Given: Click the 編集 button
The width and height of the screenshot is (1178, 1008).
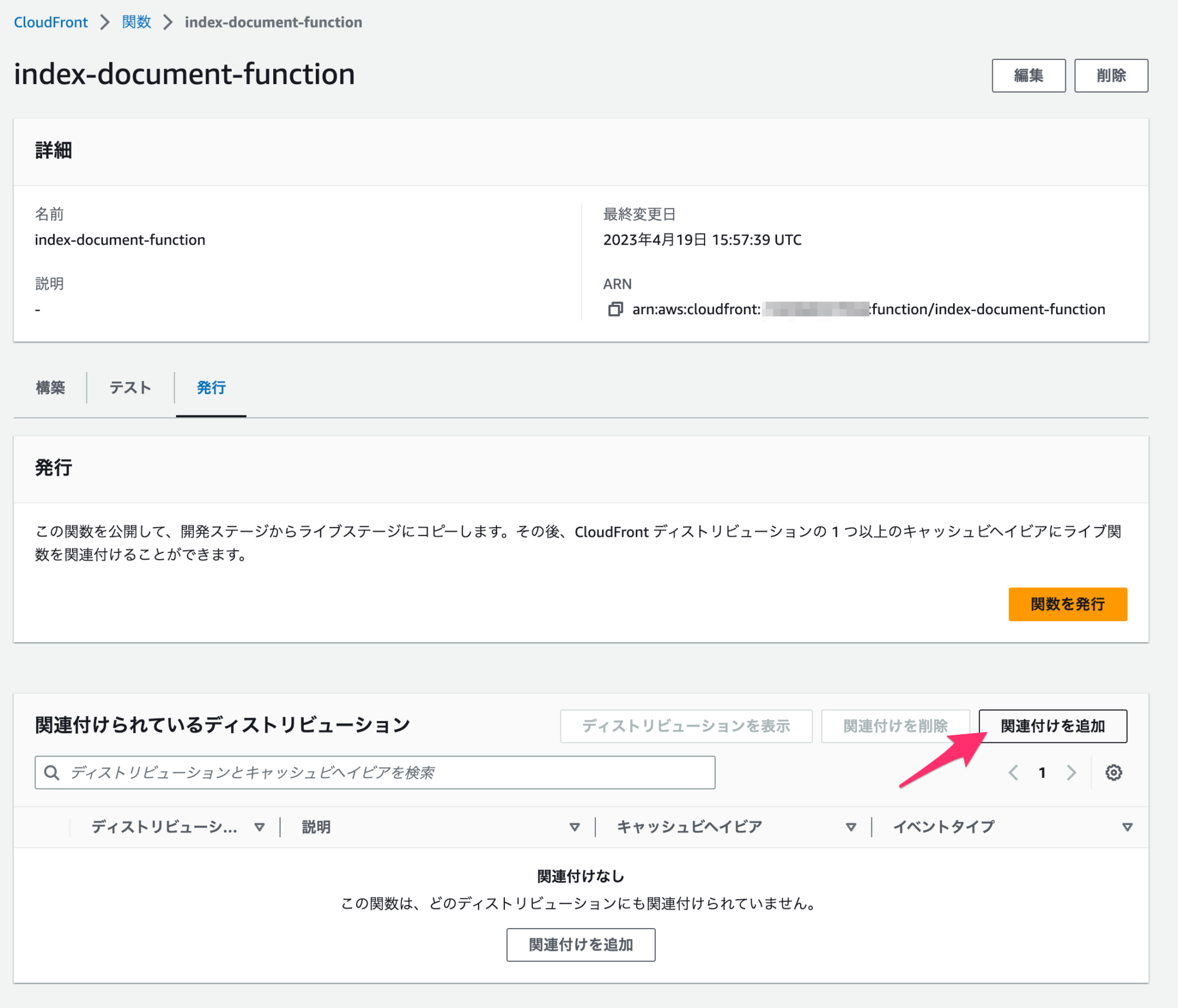Looking at the screenshot, I should pos(1028,75).
